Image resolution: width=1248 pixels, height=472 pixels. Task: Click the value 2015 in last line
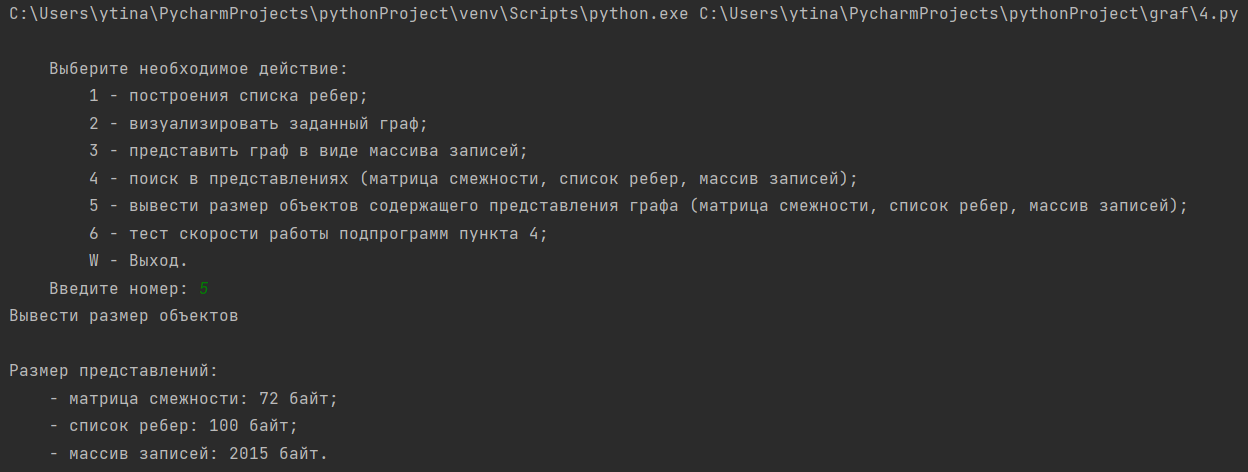pyautogui.click(x=249, y=453)
